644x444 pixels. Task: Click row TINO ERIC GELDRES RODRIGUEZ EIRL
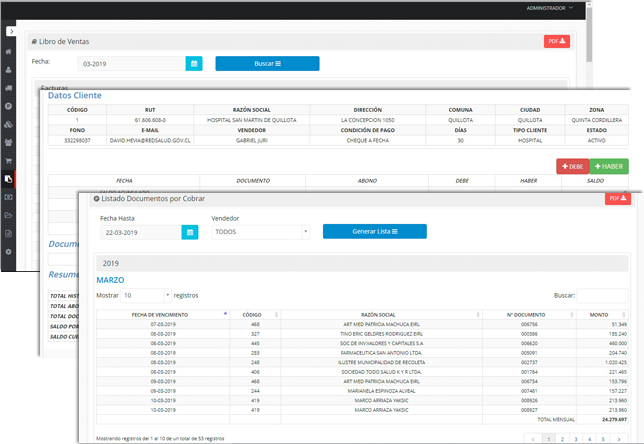pos(362,334)
